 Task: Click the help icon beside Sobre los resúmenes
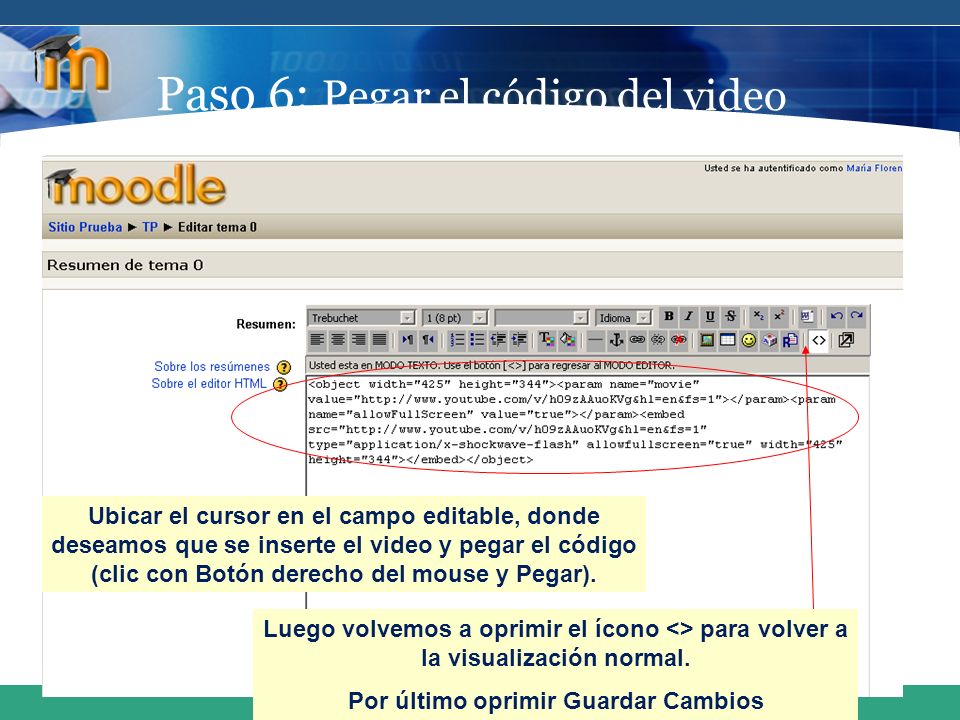coord(284,367)
